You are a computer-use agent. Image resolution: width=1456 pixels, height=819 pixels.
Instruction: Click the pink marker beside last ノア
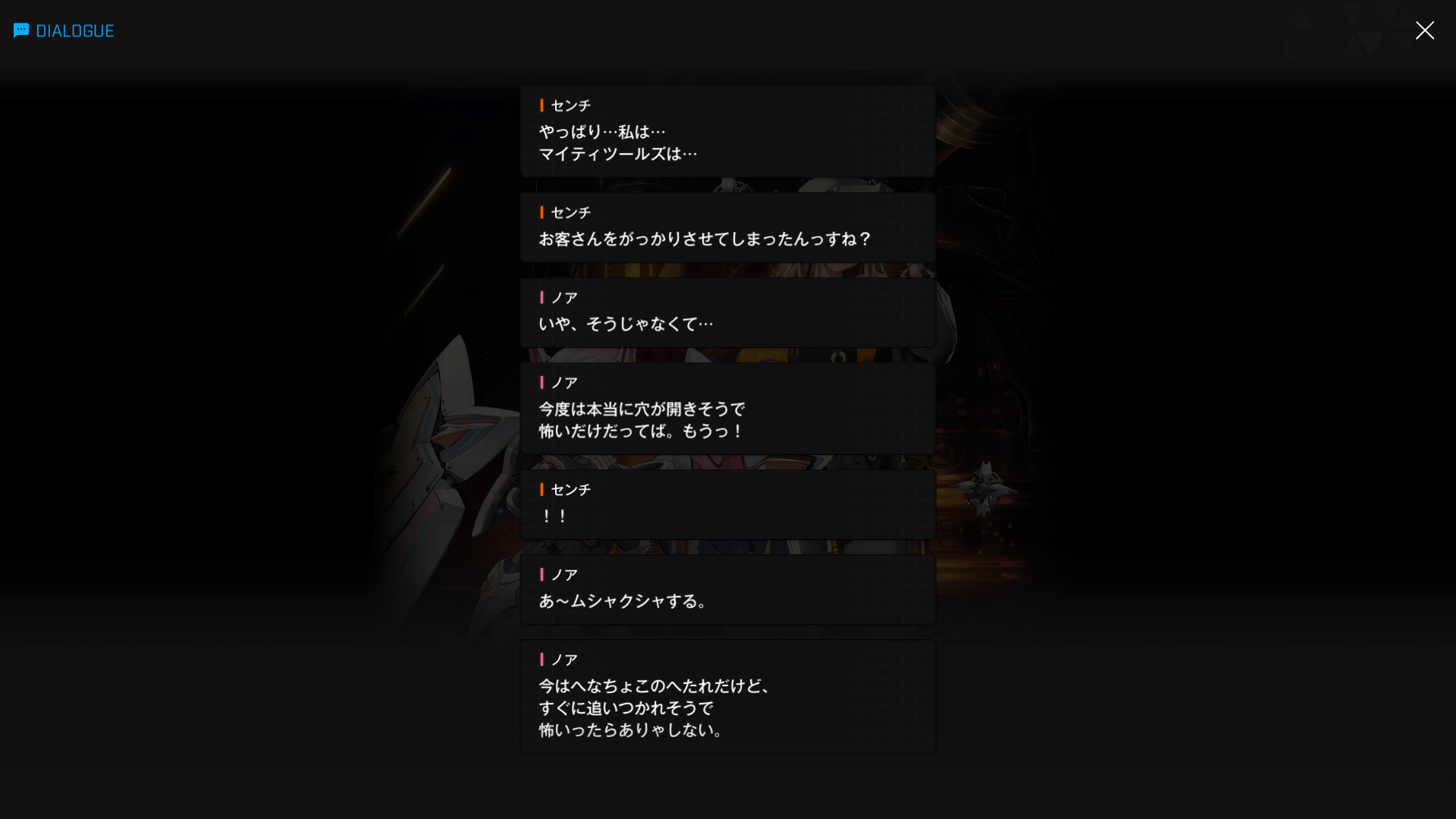[541, 659]
